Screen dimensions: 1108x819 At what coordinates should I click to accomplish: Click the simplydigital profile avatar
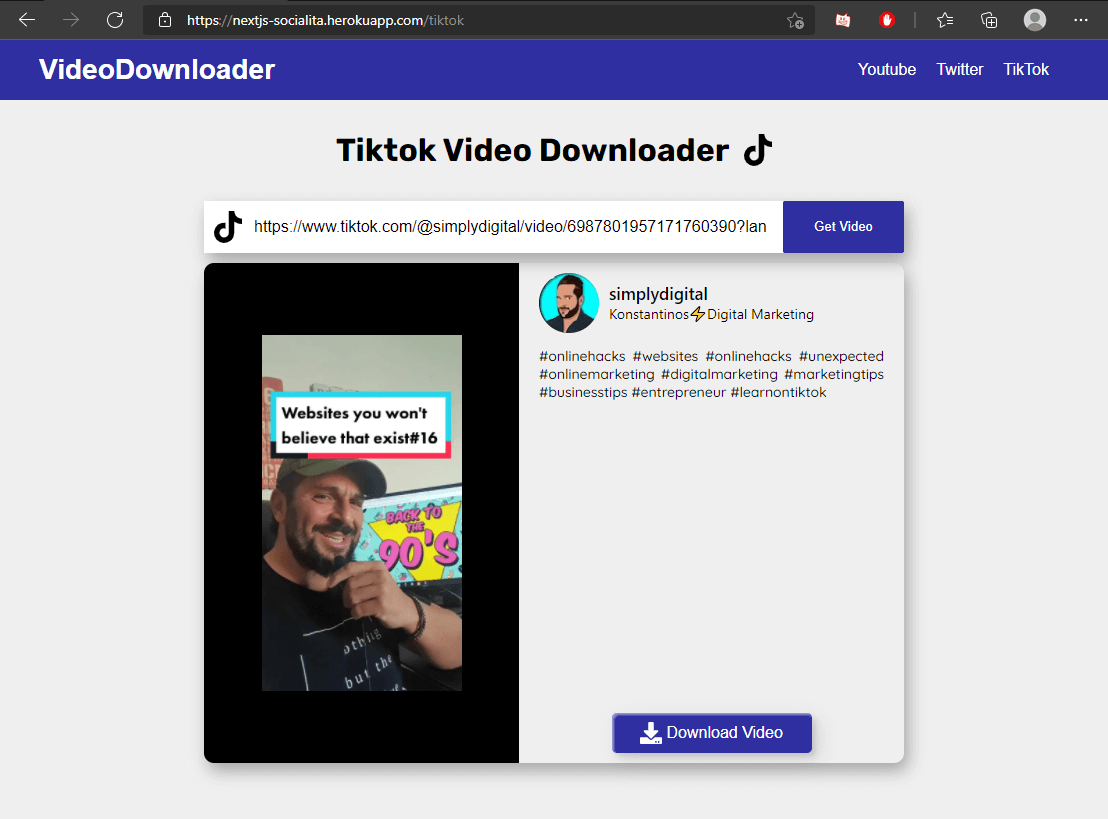pos(569,303)
